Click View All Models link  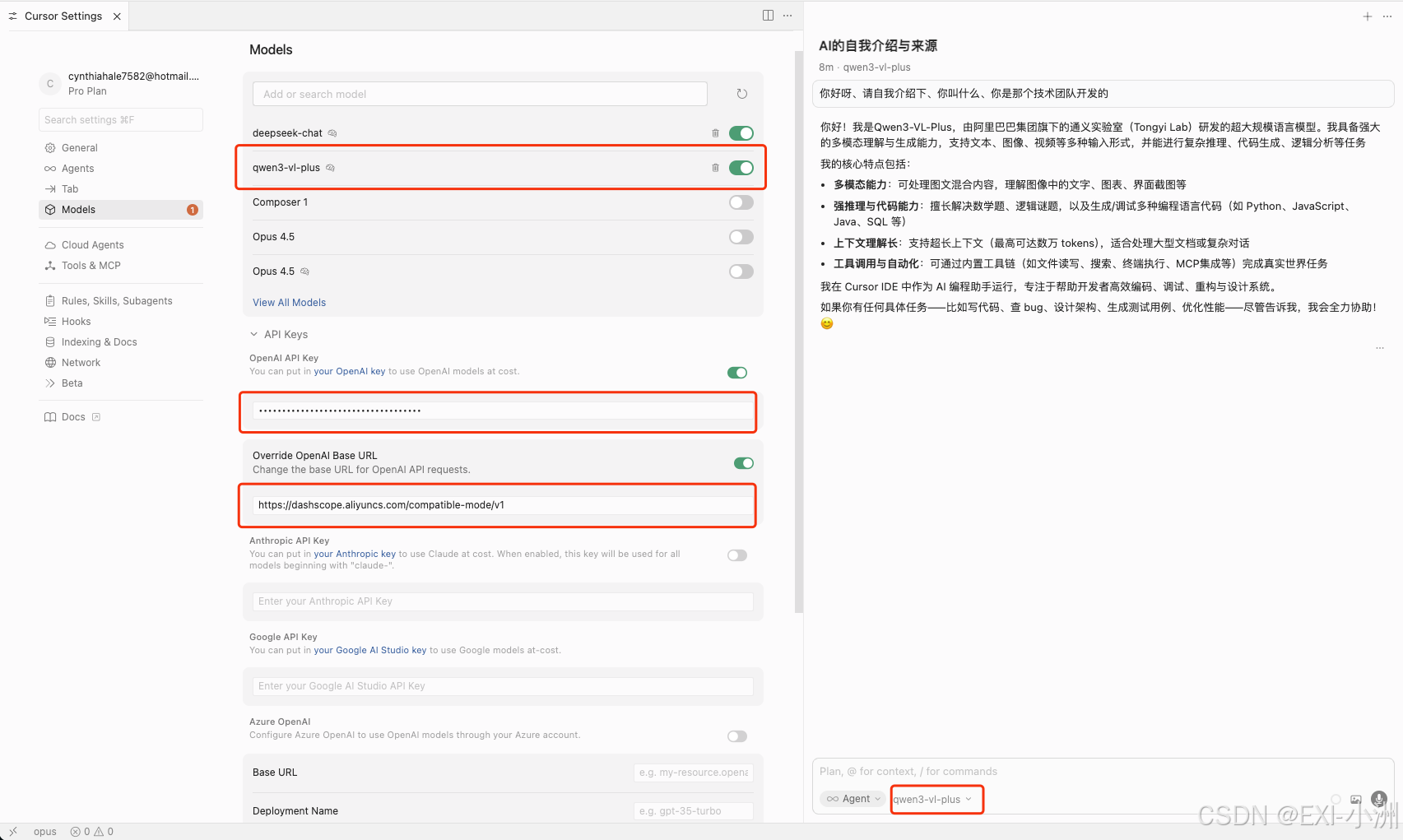289,303
